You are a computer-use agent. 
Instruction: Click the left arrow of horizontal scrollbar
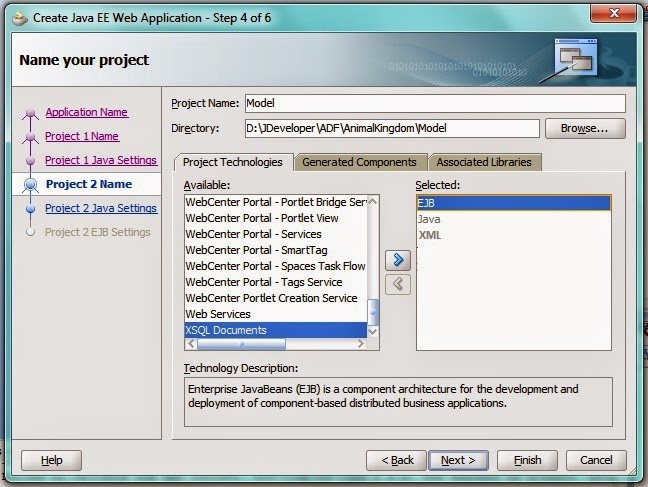(191, 344)
